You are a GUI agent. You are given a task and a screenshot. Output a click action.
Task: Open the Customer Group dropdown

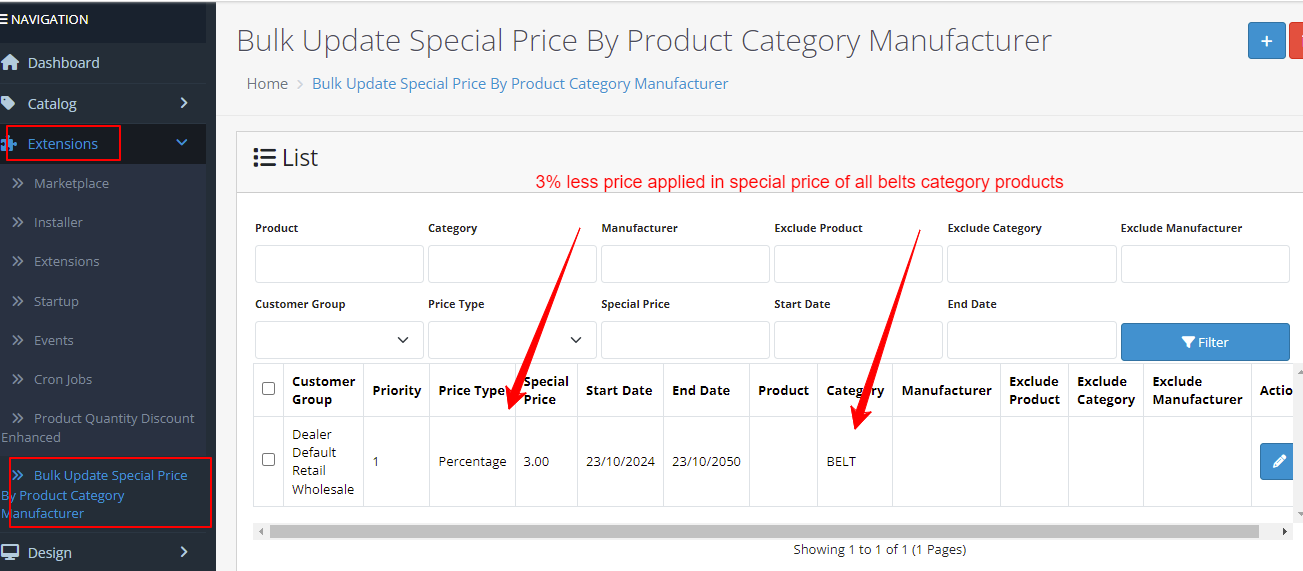tap(339, 340)
